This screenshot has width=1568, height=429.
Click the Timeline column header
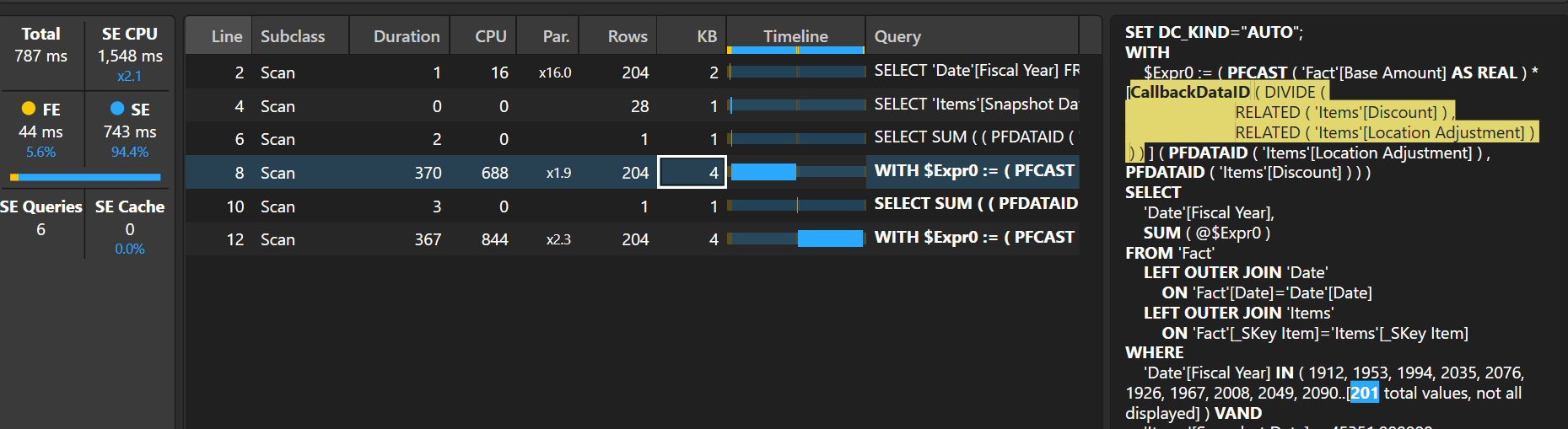pyautogui.click(x=795, y=36)
